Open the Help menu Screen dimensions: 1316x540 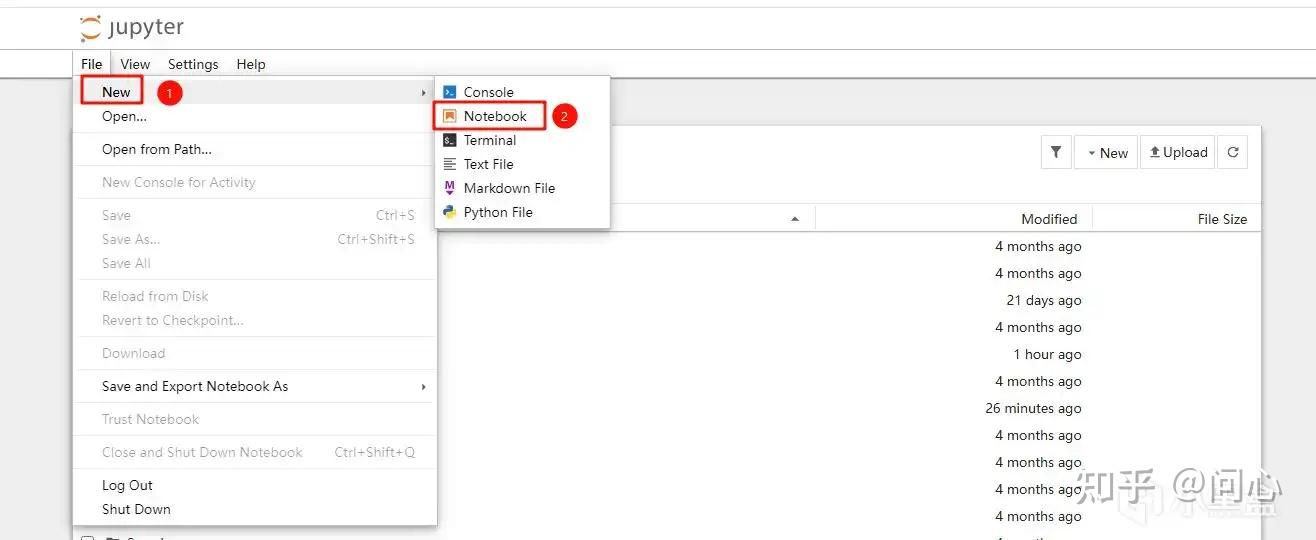(x=251, y=64)
